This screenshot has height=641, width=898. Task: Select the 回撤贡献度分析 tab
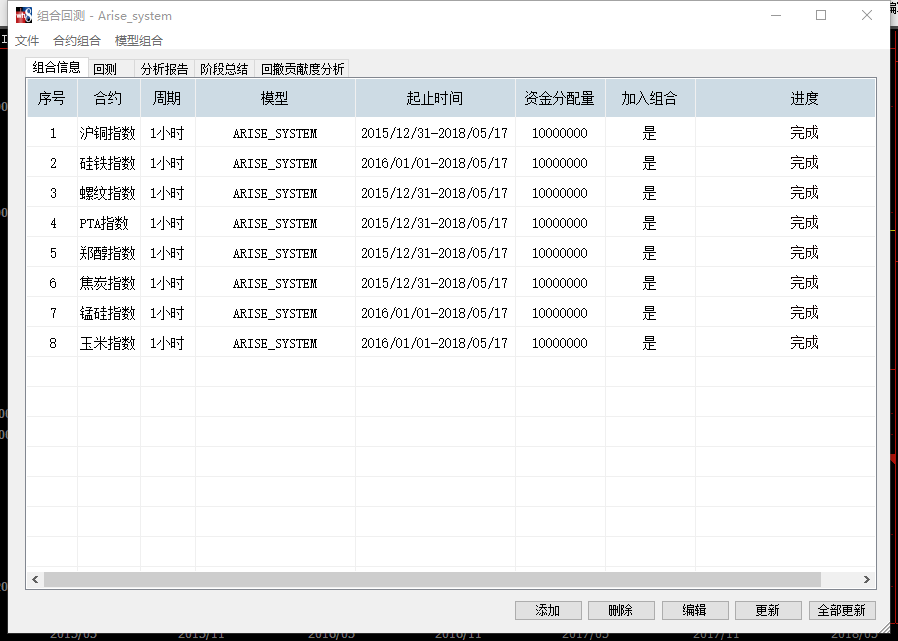302,69
